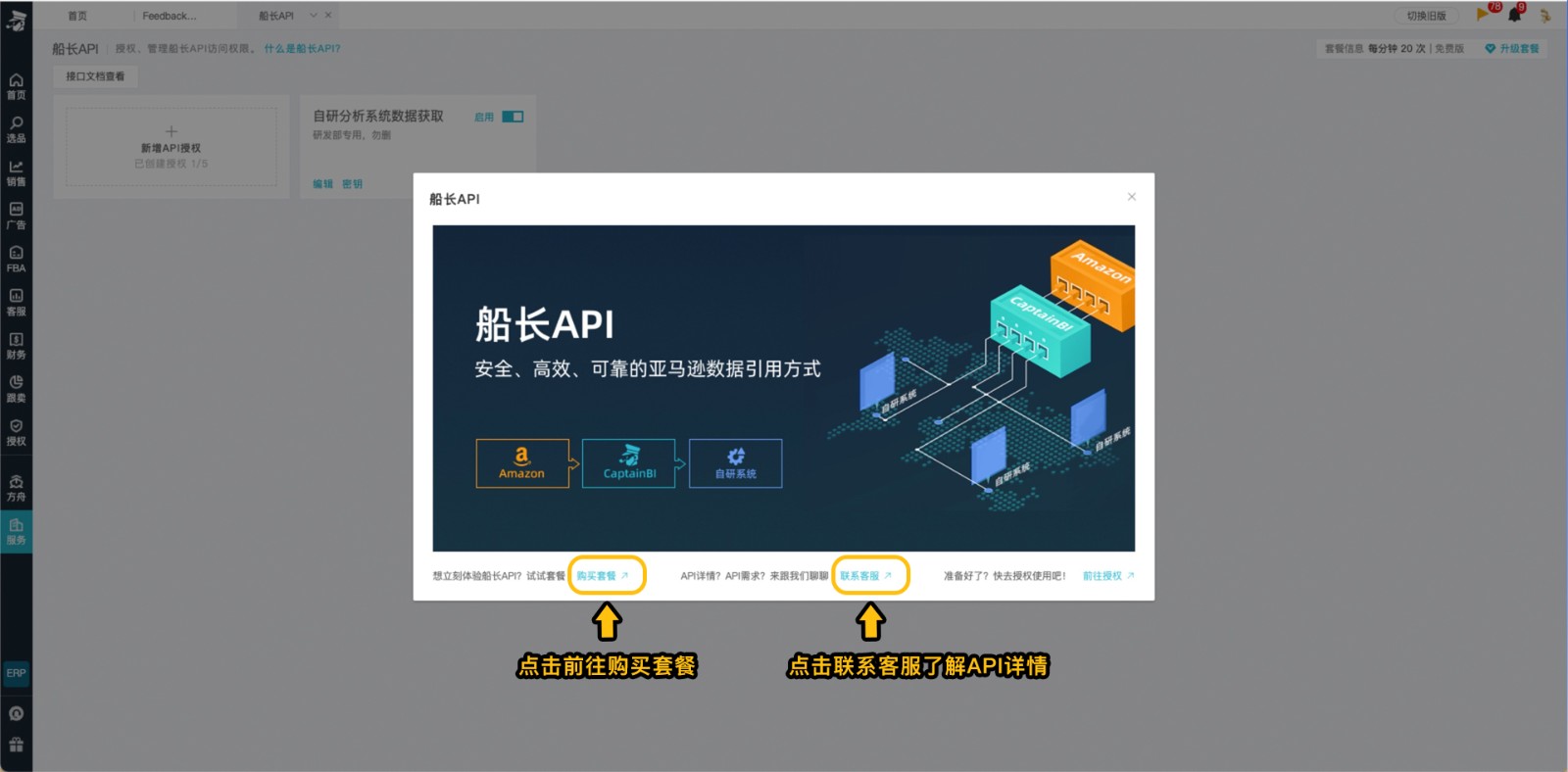Open 跟卖 section in sidebar
The image size is (1568, 772).
click(16, 388)
